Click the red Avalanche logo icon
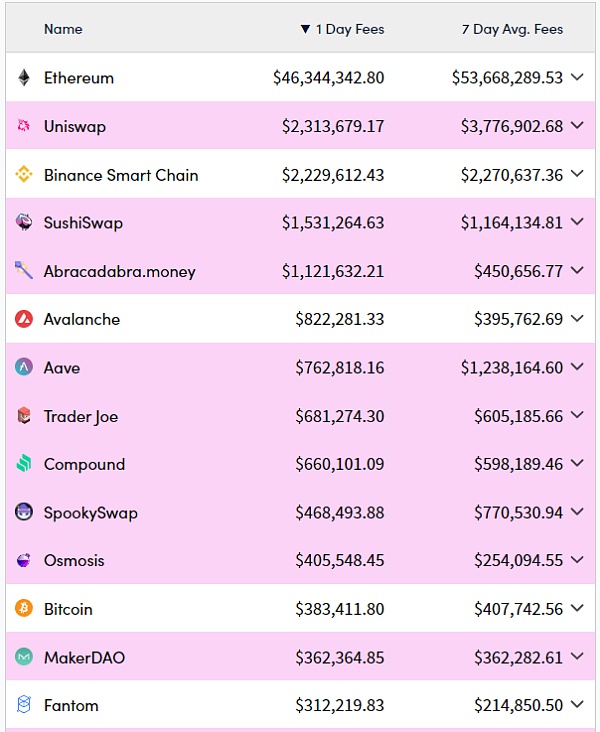Screen dimensions: 600x732 24,320
